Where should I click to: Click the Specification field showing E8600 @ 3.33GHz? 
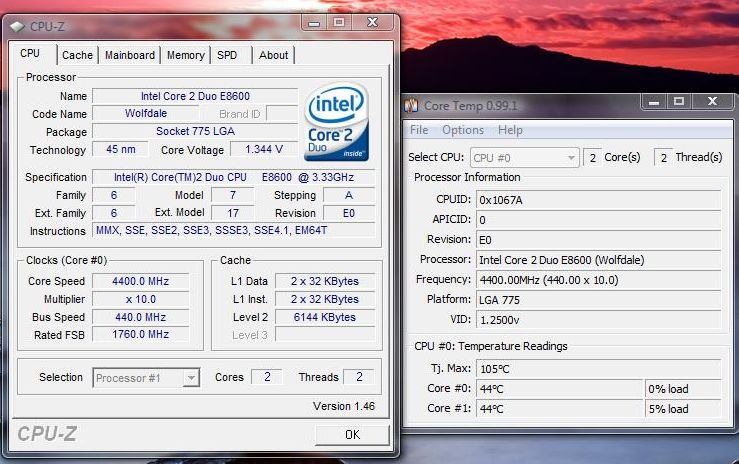tap(234, 177)
